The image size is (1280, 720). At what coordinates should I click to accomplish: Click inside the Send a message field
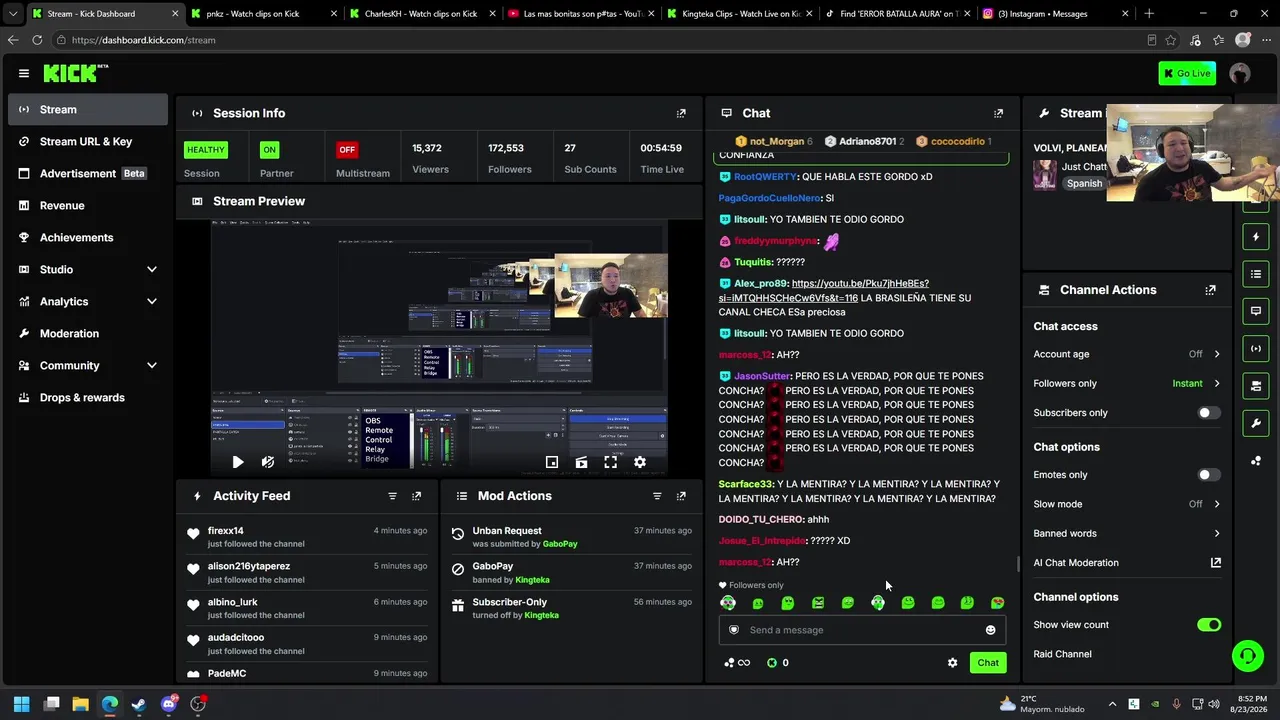point(862,630)
